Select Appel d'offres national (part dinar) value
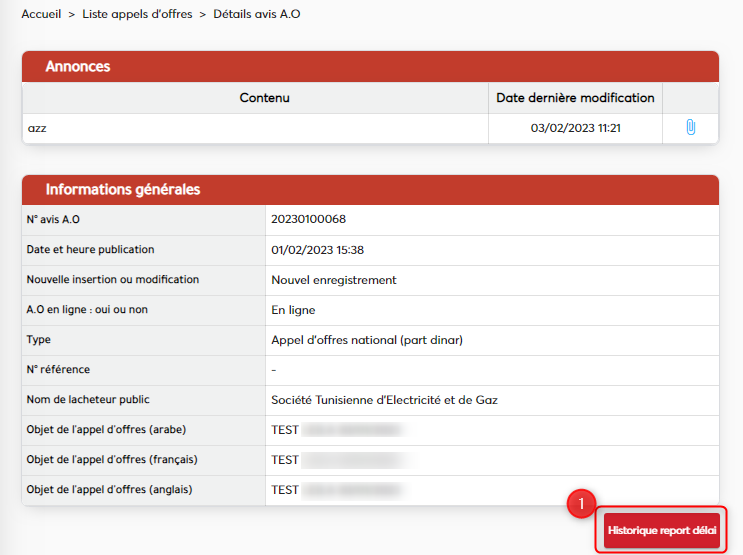Viewport: 743px width, 555px height. [x=367, y=340]
